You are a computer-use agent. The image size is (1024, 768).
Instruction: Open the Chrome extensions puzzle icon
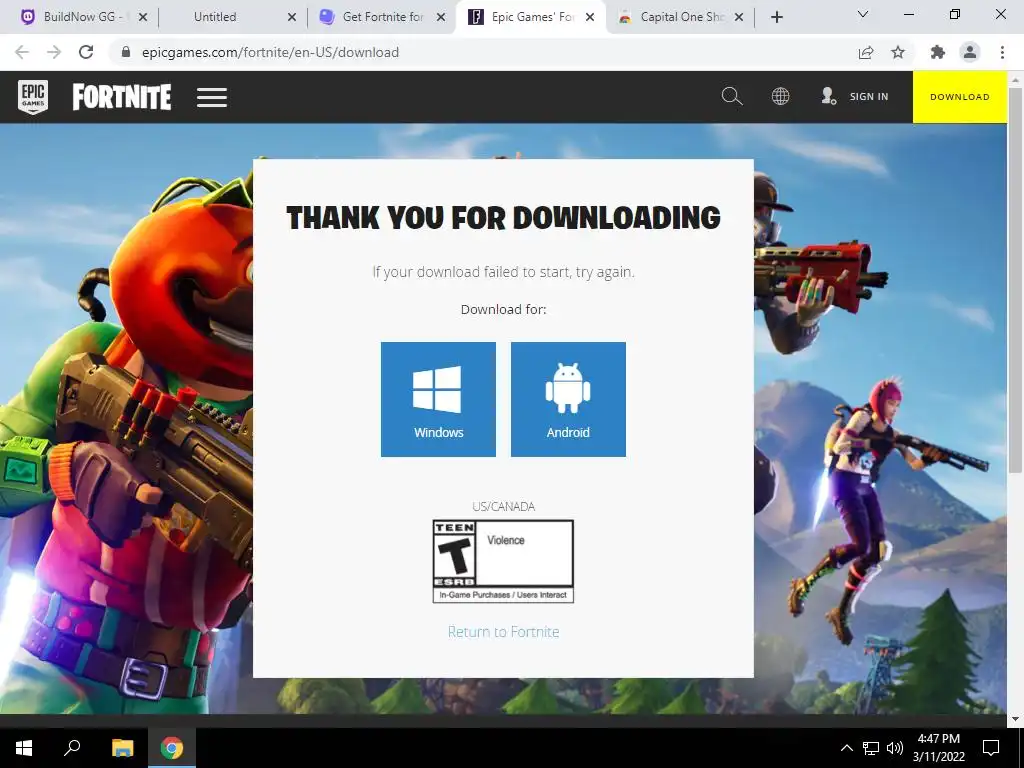click(x=938, y=52)
